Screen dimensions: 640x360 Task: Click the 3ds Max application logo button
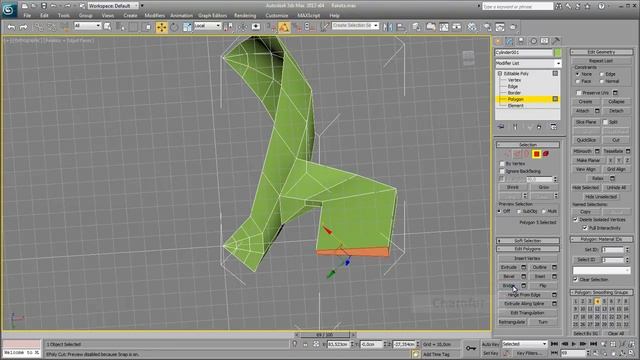tap(9, 9)
